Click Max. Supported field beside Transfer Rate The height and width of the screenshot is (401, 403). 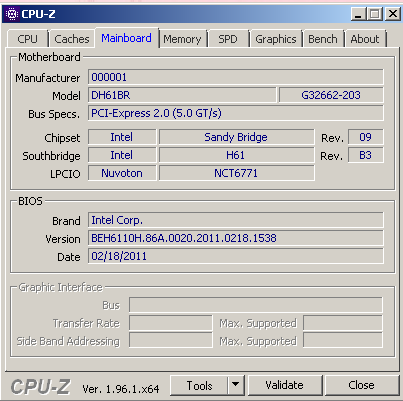click(343, 323)
